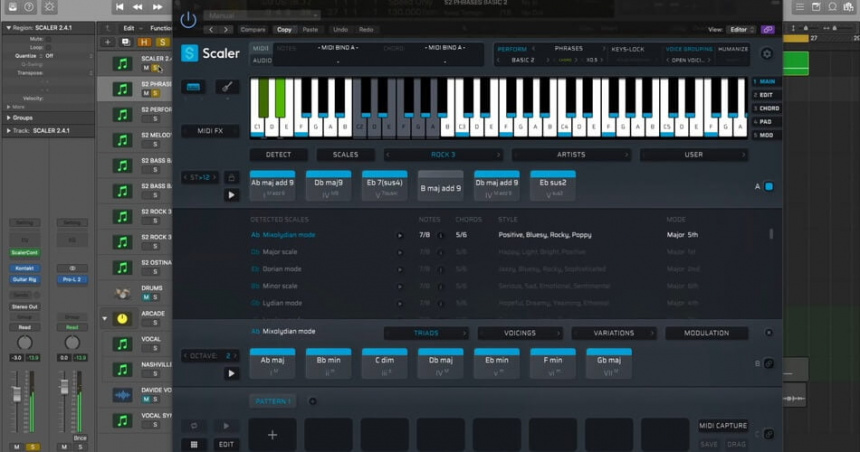Select the AUDIO input tab
This screenshot has height=452, width=860.
262,60
